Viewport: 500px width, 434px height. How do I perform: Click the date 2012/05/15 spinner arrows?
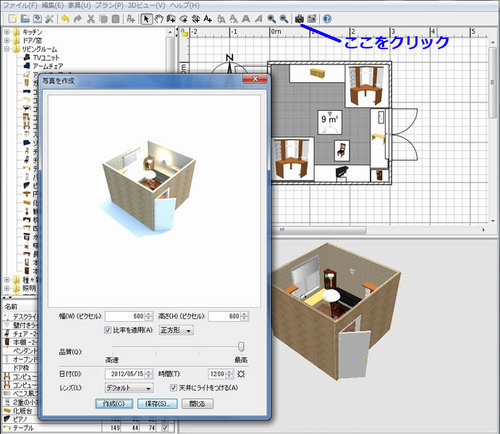[149, 374]
